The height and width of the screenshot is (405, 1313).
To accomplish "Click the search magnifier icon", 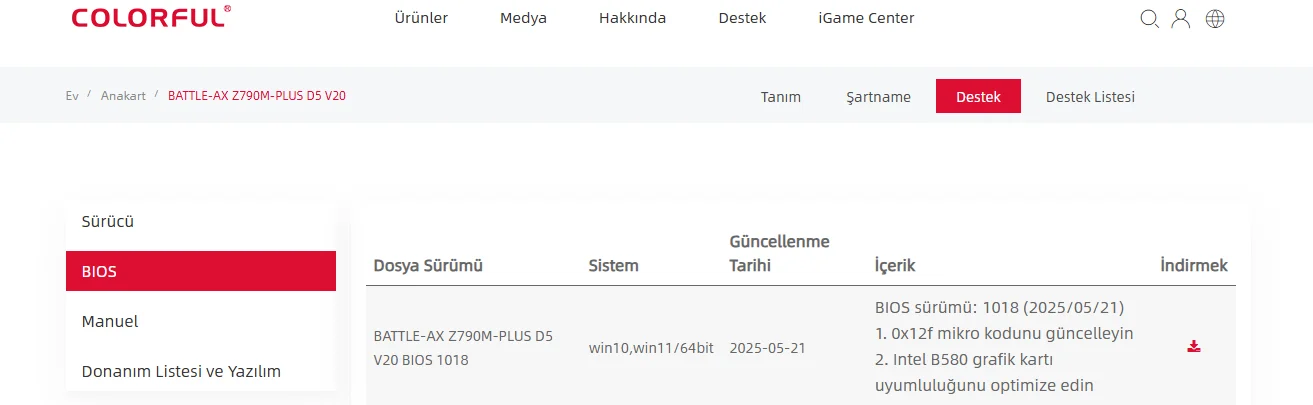I will [x=1149, y=18].
